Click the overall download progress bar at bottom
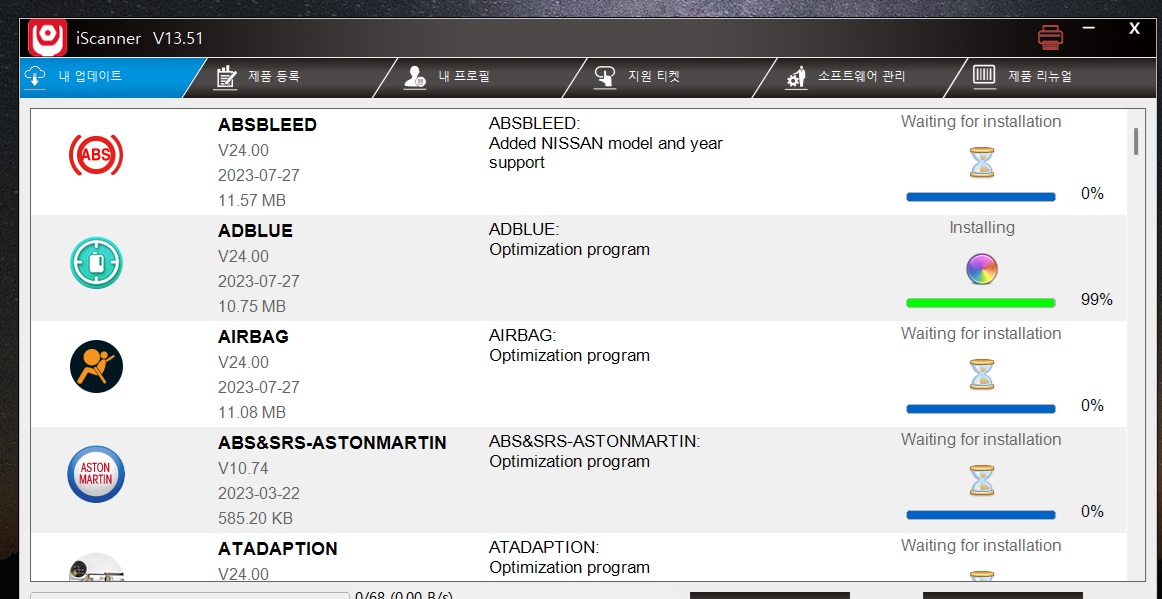Viewport: 1162px width, 599px height. (190, 595)
